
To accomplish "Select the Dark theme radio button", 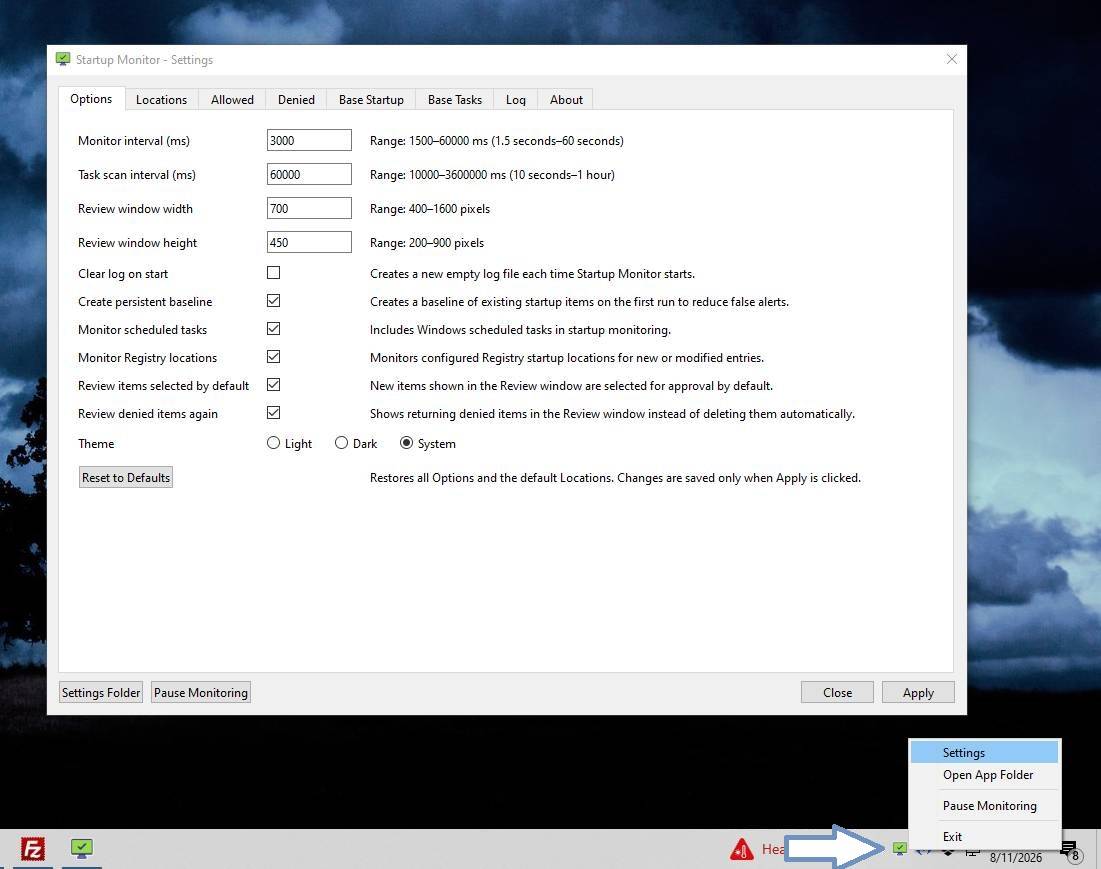I will [x=341, y=443].
